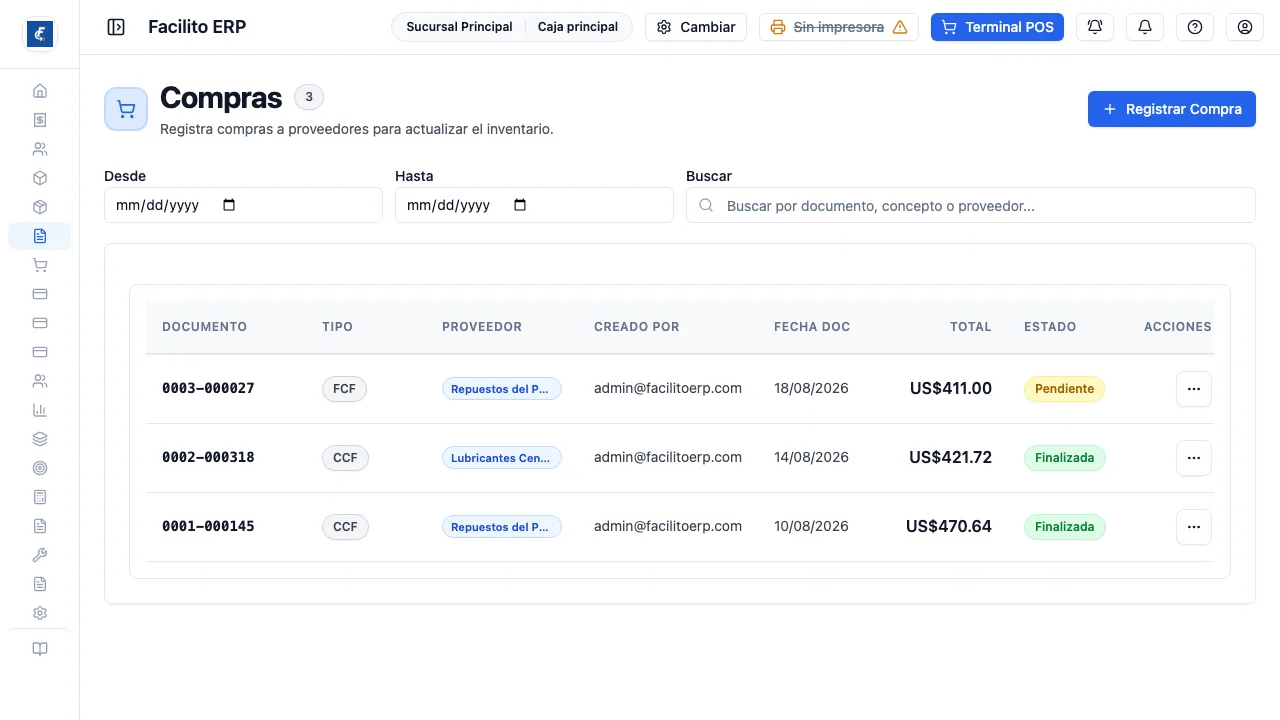Open the plain bell notifications icon
1280x720 pixels.
click(1145, 27)
